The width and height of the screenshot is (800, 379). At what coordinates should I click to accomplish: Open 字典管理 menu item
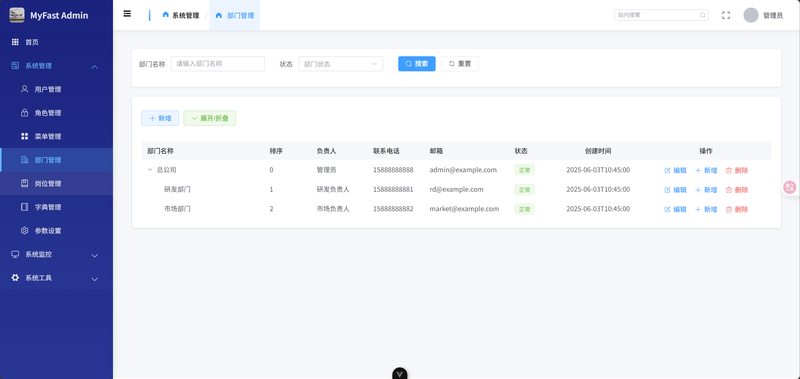(x=56, y=207)
